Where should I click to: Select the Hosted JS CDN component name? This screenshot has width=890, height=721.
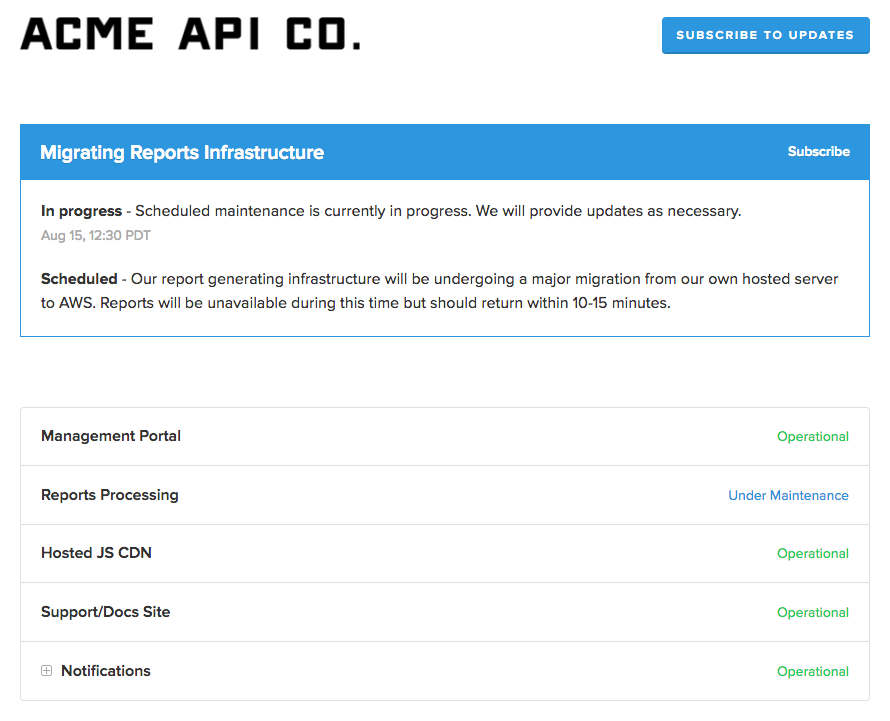(96, 553)
